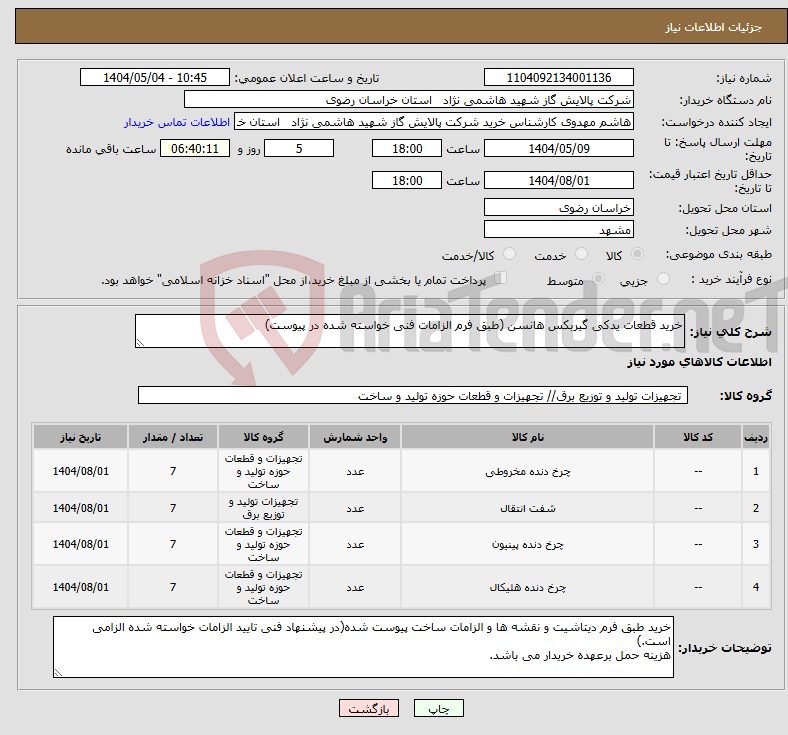Click the بازگشت (back) button
The height and width of the screenshot is (735, 788).
(x=369, y=708)
